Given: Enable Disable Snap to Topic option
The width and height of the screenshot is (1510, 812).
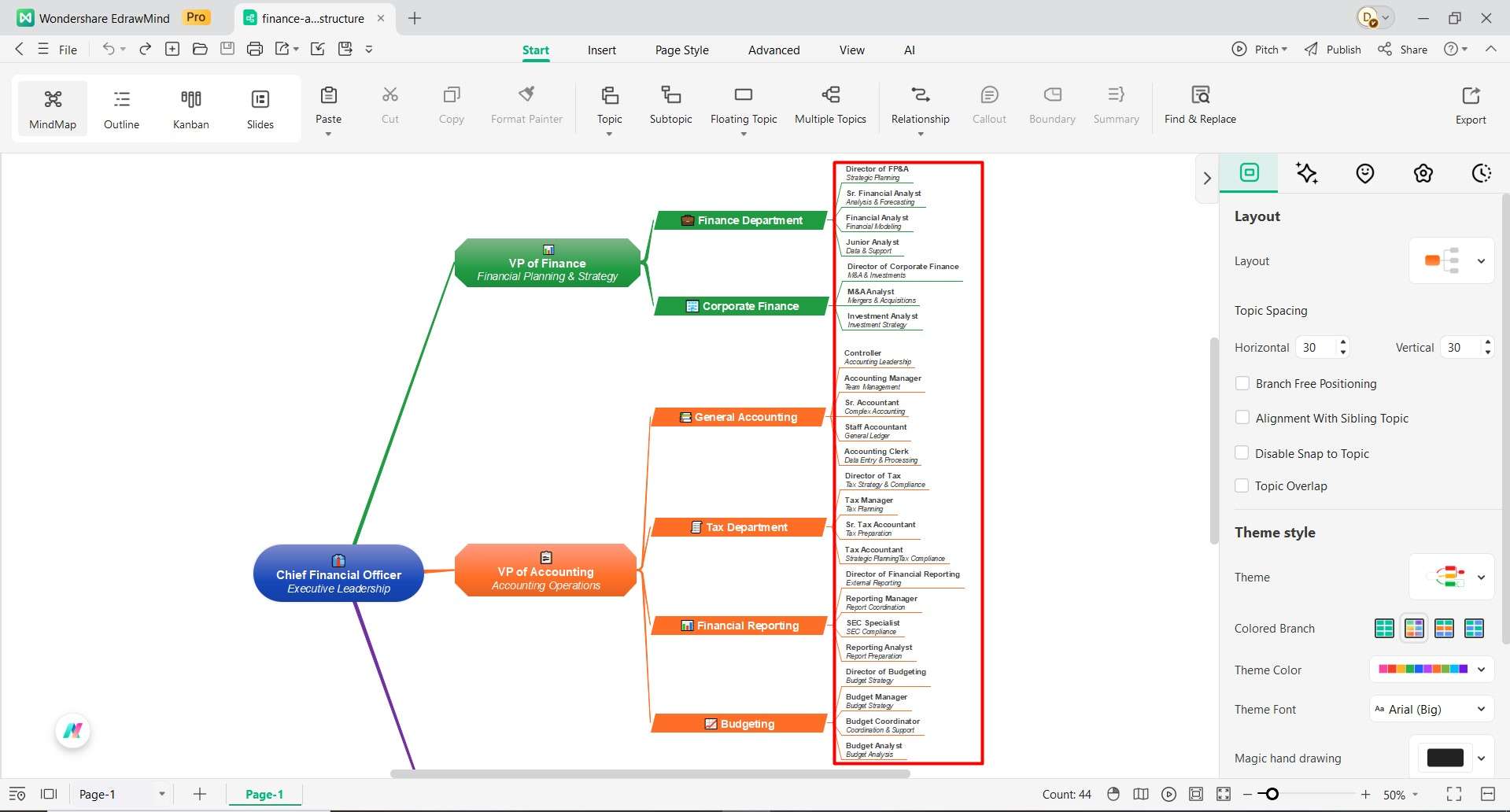Looking at the screenshot, I should tap(1242, 452).
